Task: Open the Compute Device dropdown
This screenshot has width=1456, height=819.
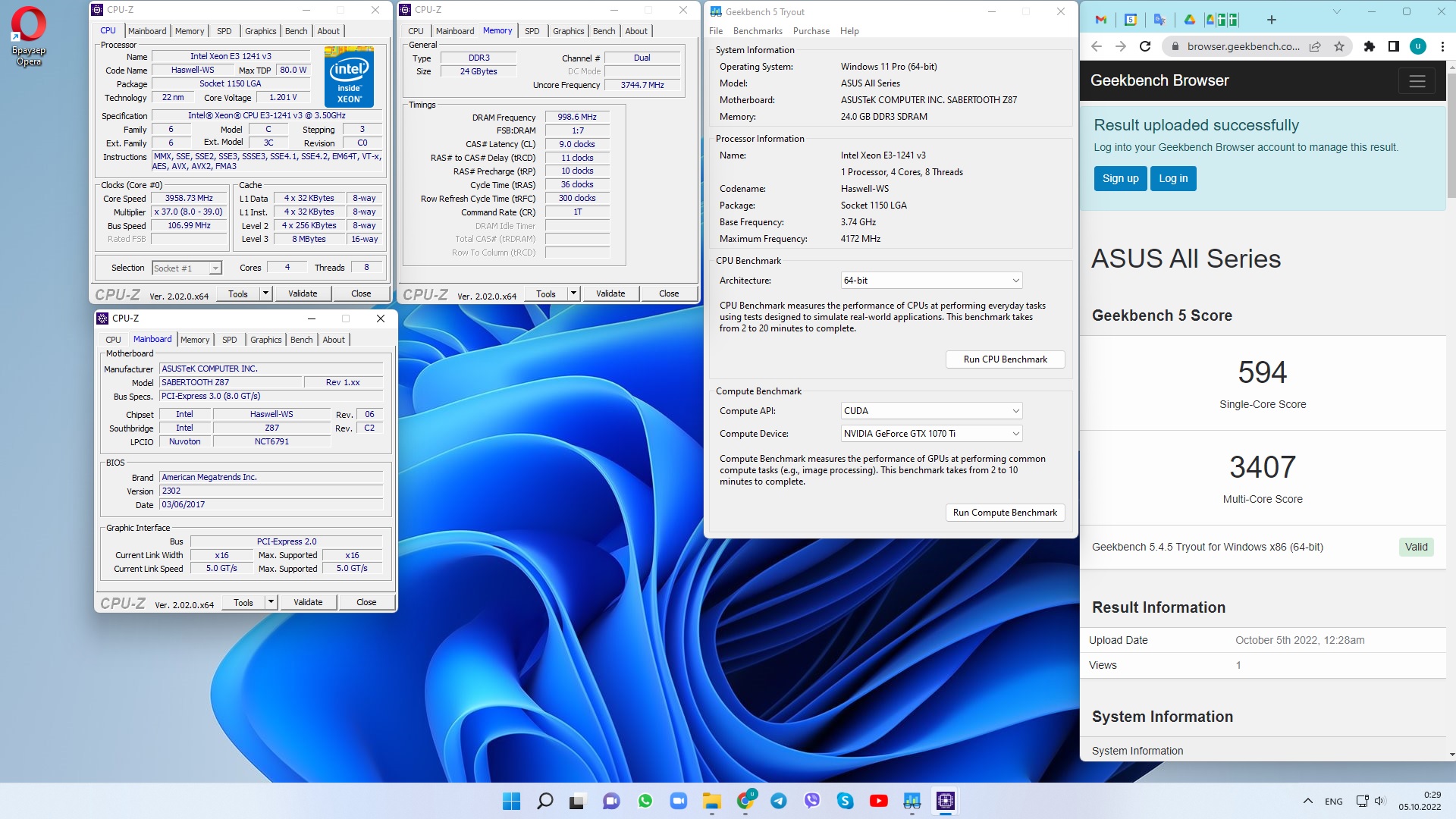Action: pos(931,434)
